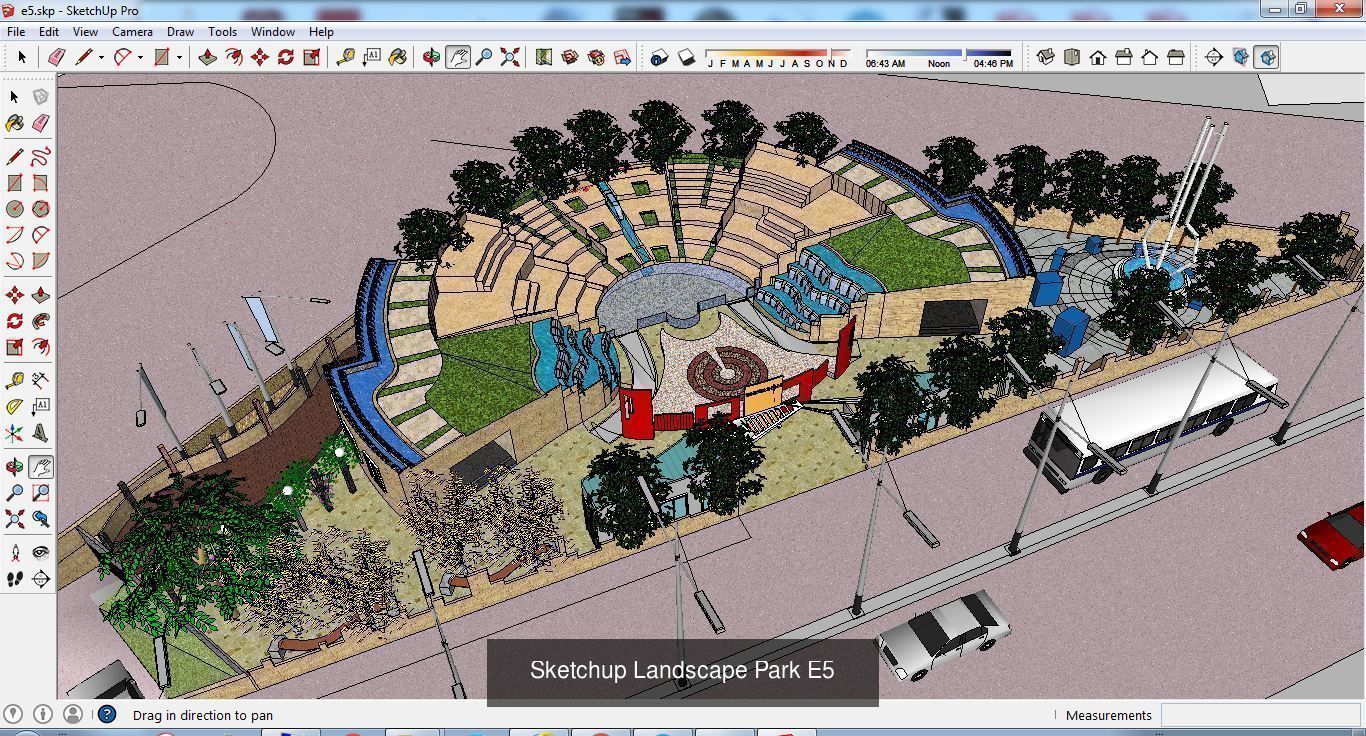Expand the Line tool dropdown arrow
Viewport: 1366px width, 736px height.
tap(101, 58)
